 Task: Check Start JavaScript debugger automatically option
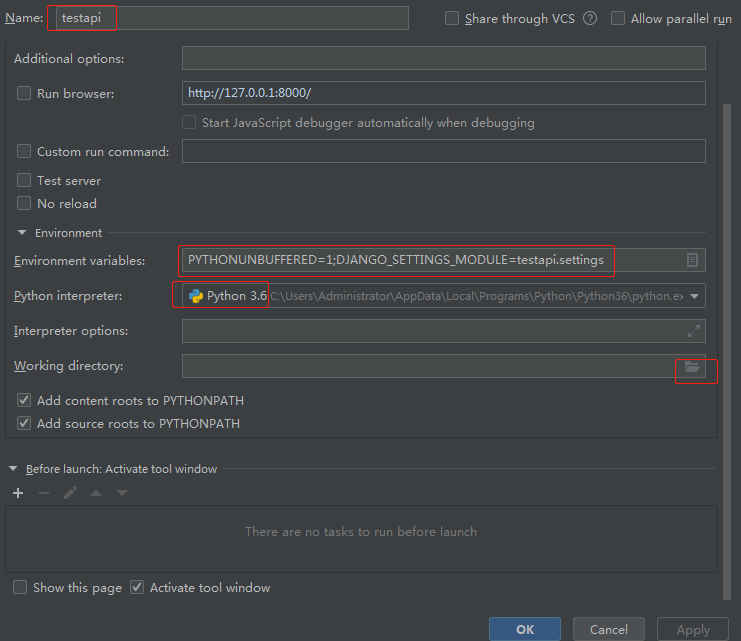(189, 122)
